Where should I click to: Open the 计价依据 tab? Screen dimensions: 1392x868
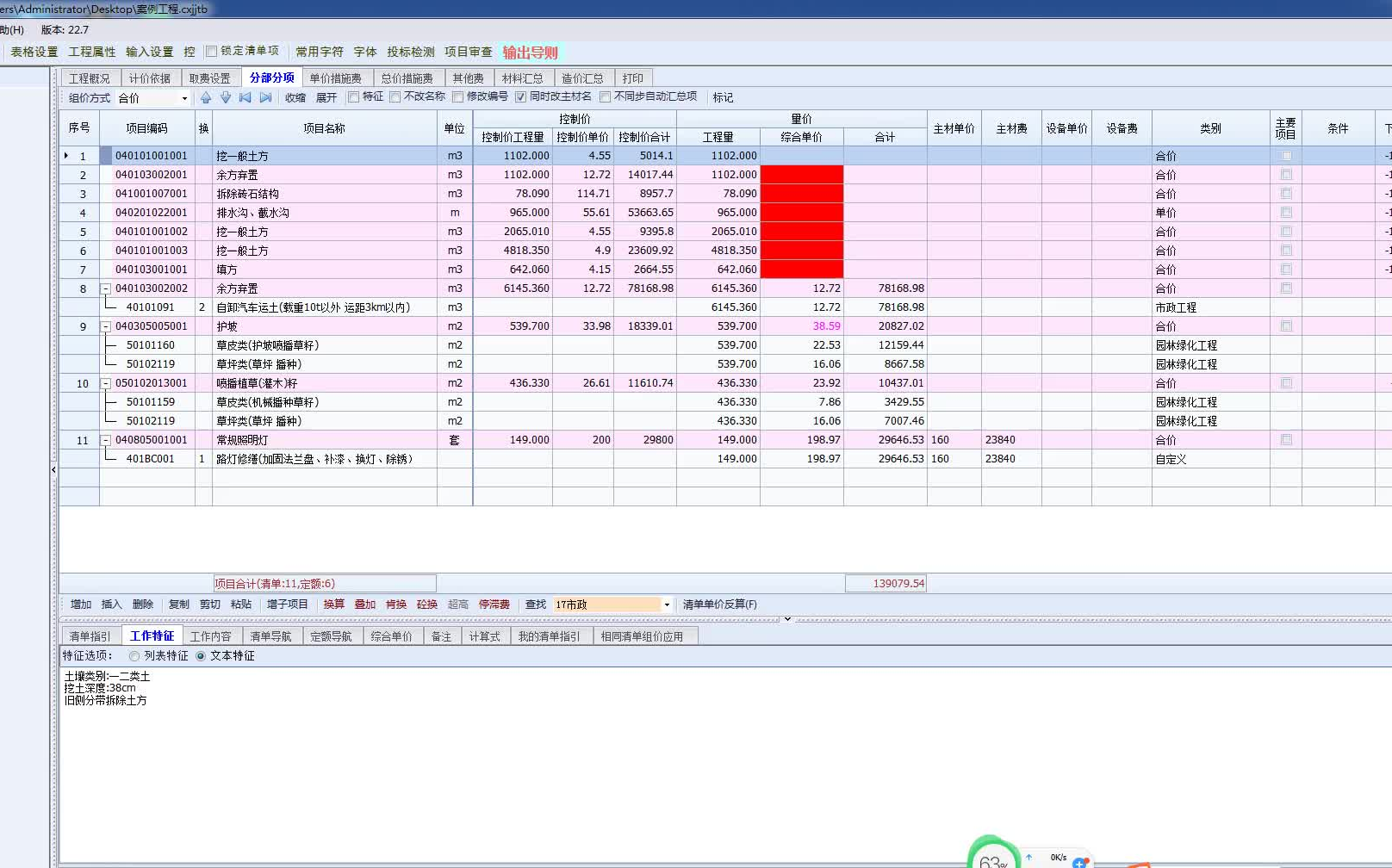[x=150, y=78]
